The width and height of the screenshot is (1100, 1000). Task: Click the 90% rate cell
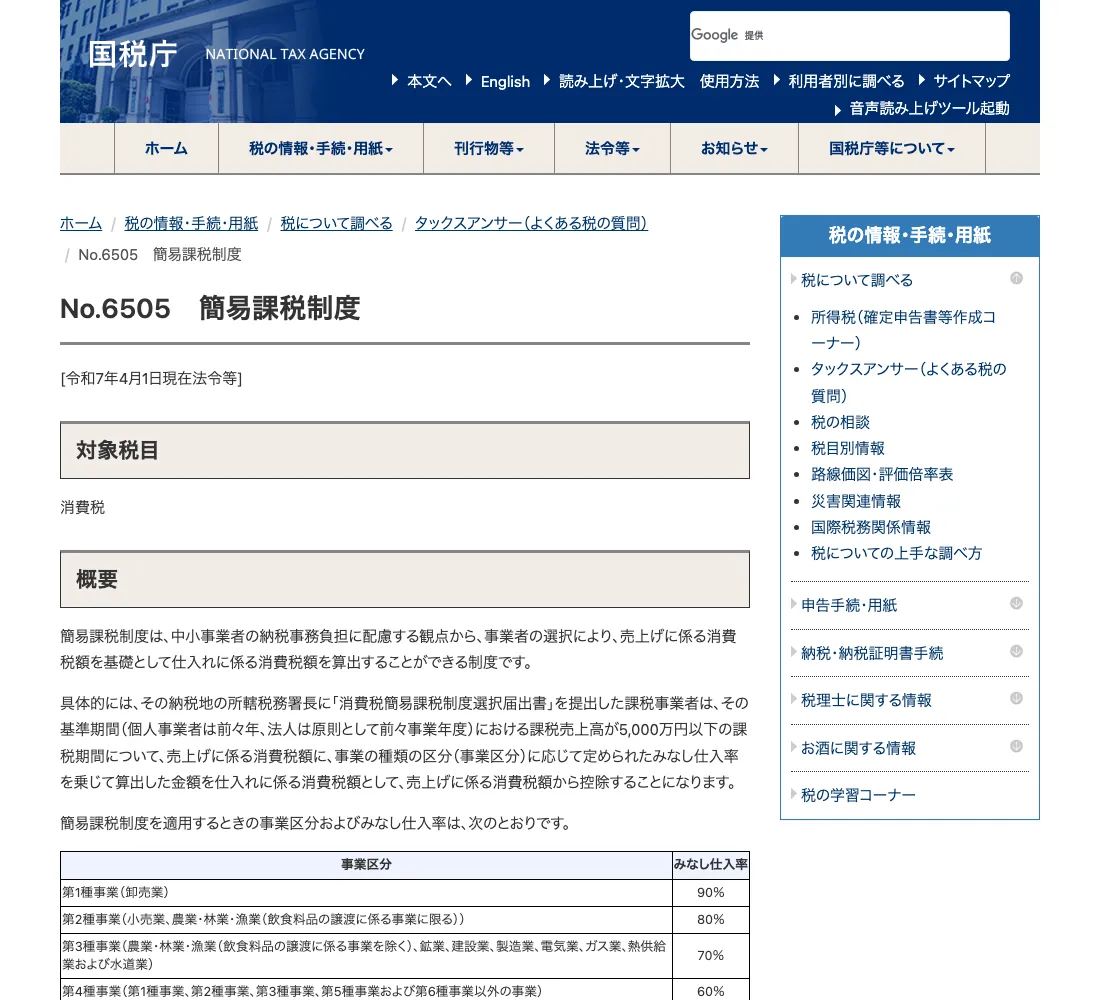pos(711,893)
